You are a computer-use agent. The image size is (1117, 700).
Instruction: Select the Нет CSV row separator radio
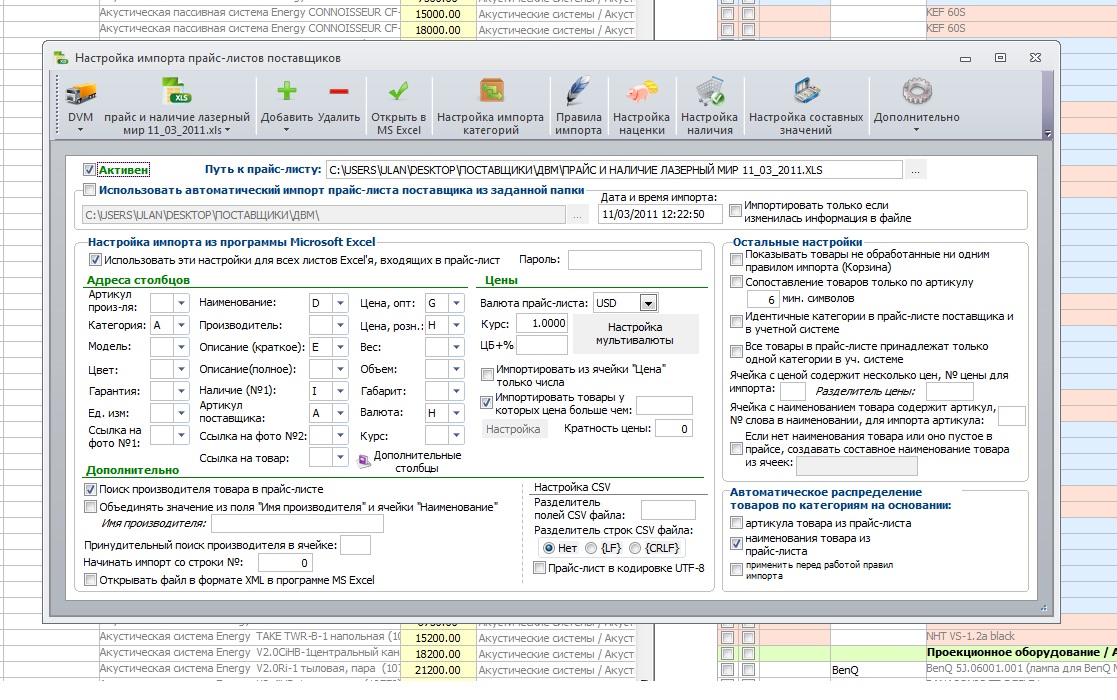(x=549, y=548)
